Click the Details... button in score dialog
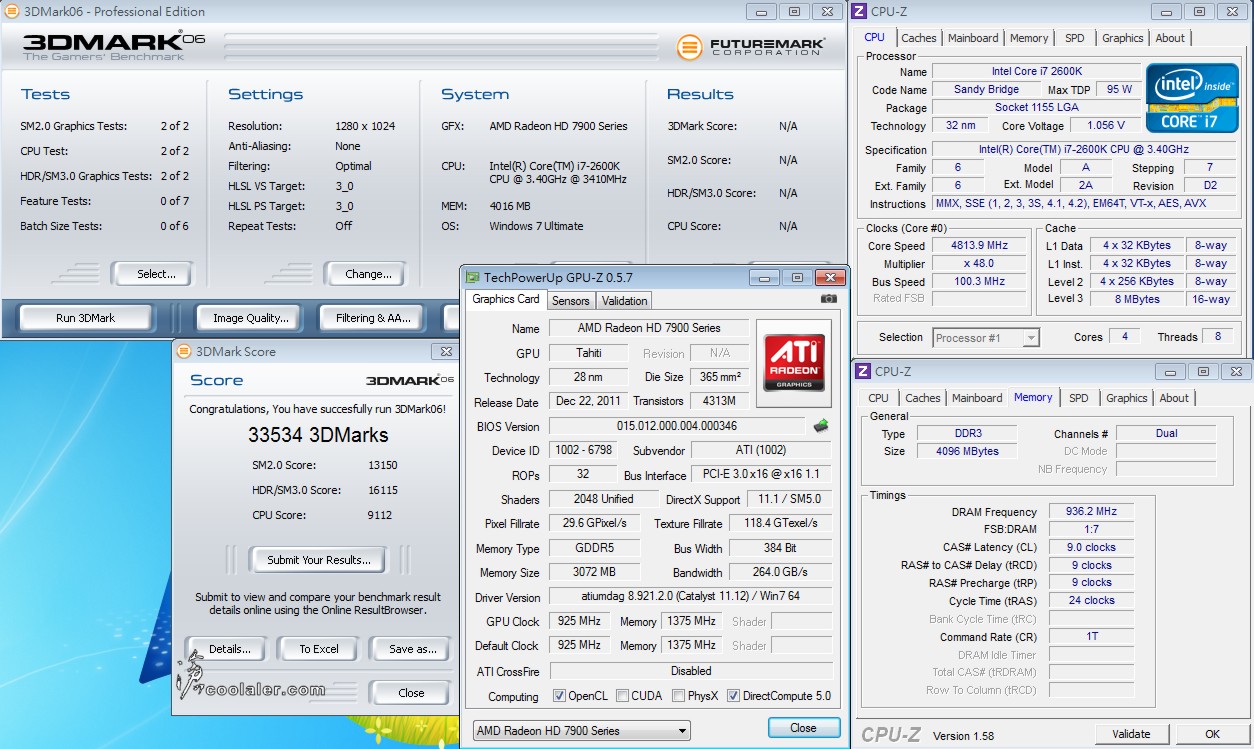 tap(229, 649)
